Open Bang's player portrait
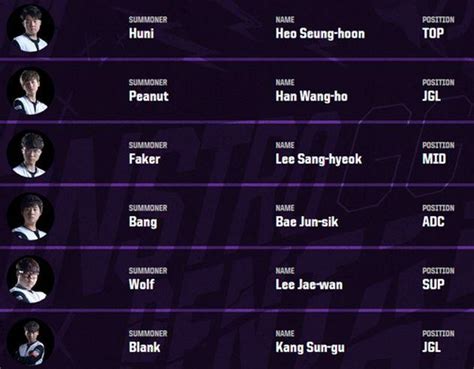The image size is (474, 369). point(30,216)
